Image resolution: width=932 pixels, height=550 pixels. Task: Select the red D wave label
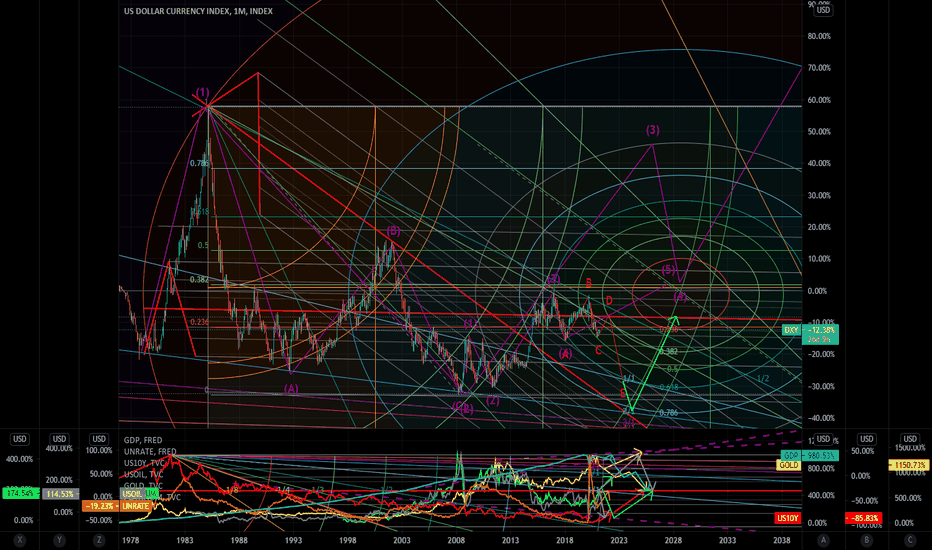pyautogui.click(x=609, y=300)
